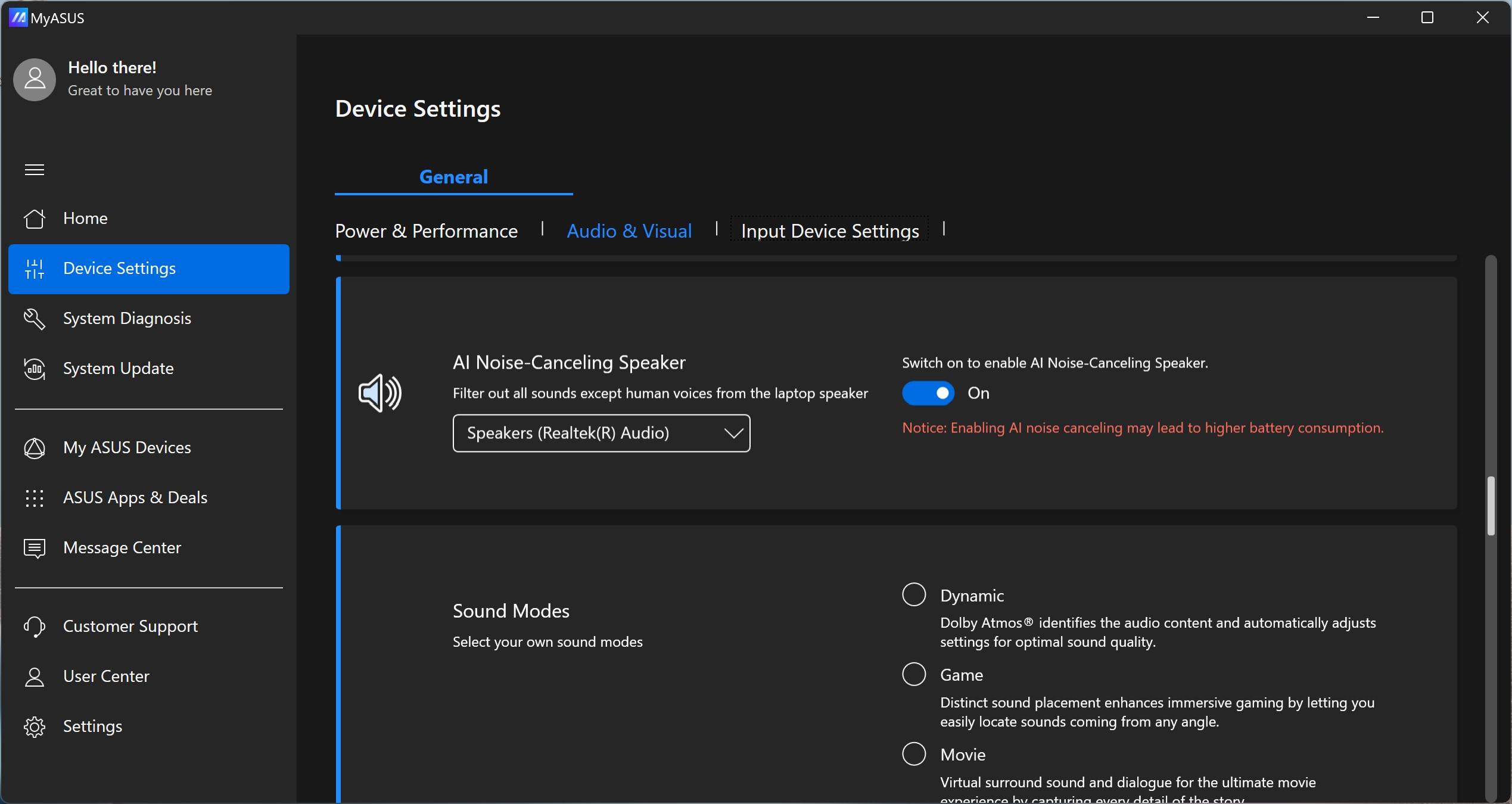The width and height of the screenshot is (1512, 804).
Task: Click the Home house icon in sidebar
Action: point(35,219)
